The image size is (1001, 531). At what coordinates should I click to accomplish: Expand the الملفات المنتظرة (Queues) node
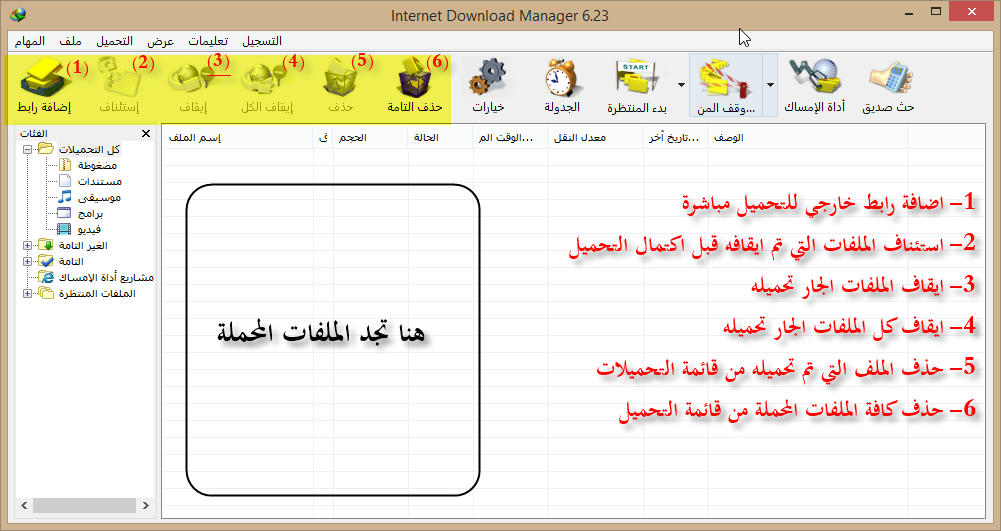[27, 293]
